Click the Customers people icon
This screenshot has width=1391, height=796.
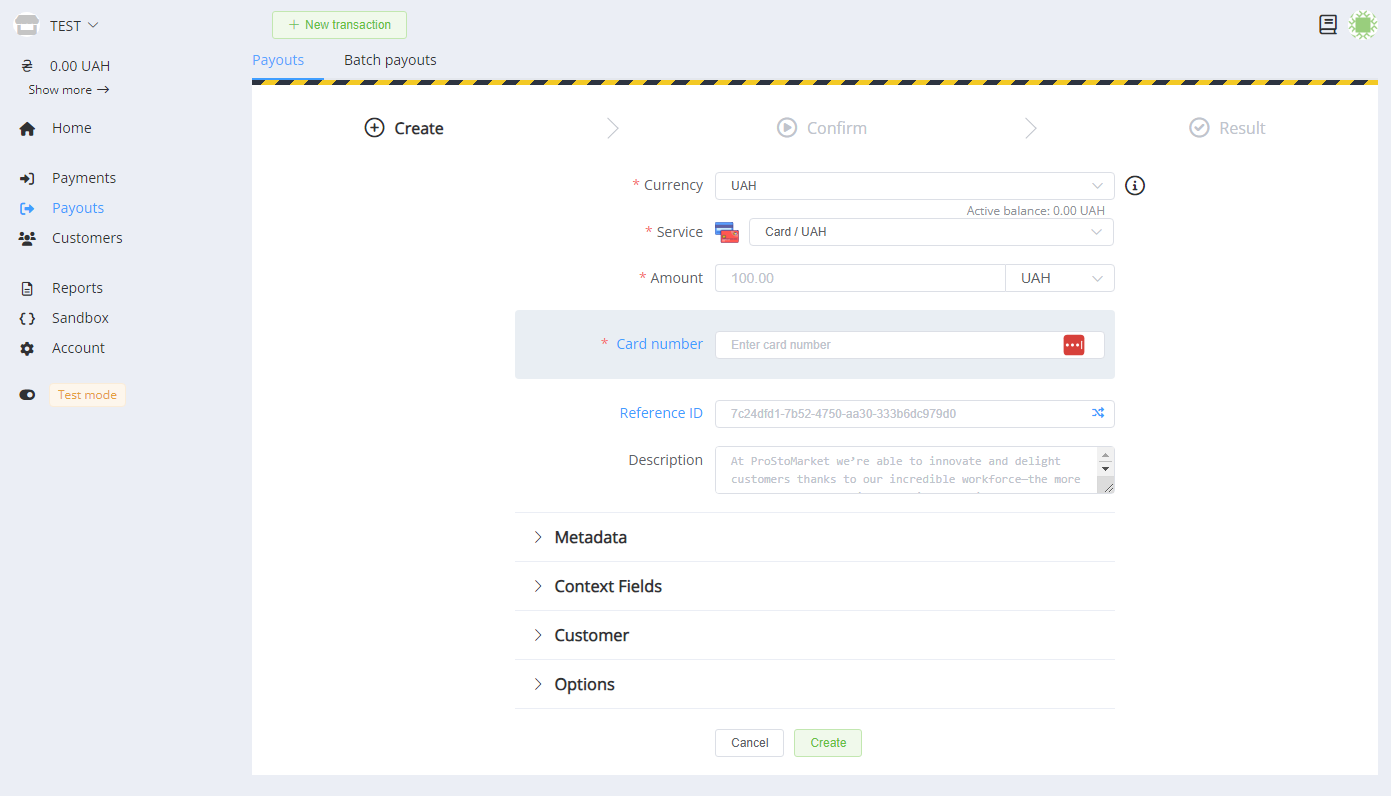[x=27, y=239]
